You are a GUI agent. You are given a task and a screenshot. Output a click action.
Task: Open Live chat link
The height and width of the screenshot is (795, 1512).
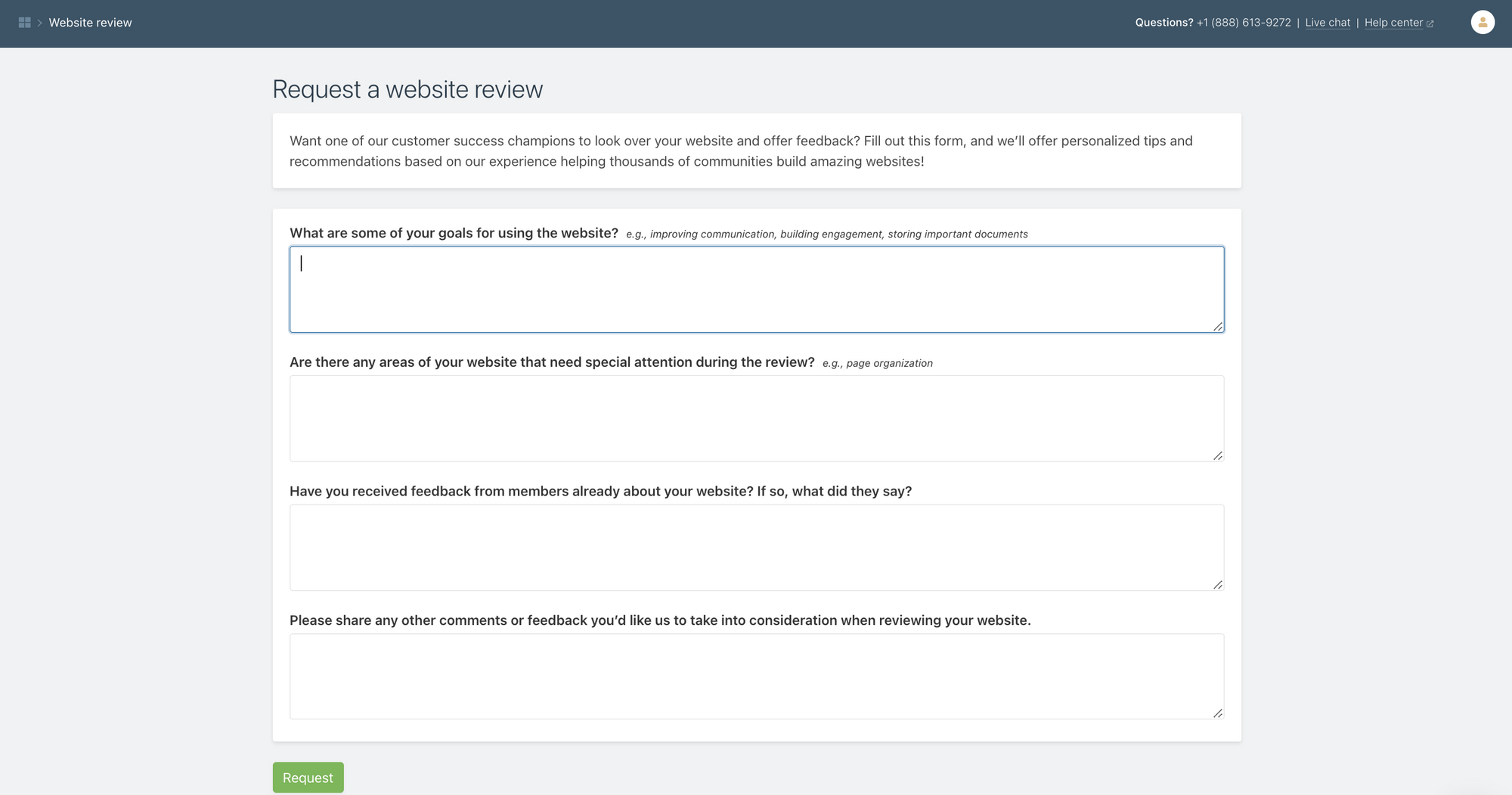click(1328, 23)
